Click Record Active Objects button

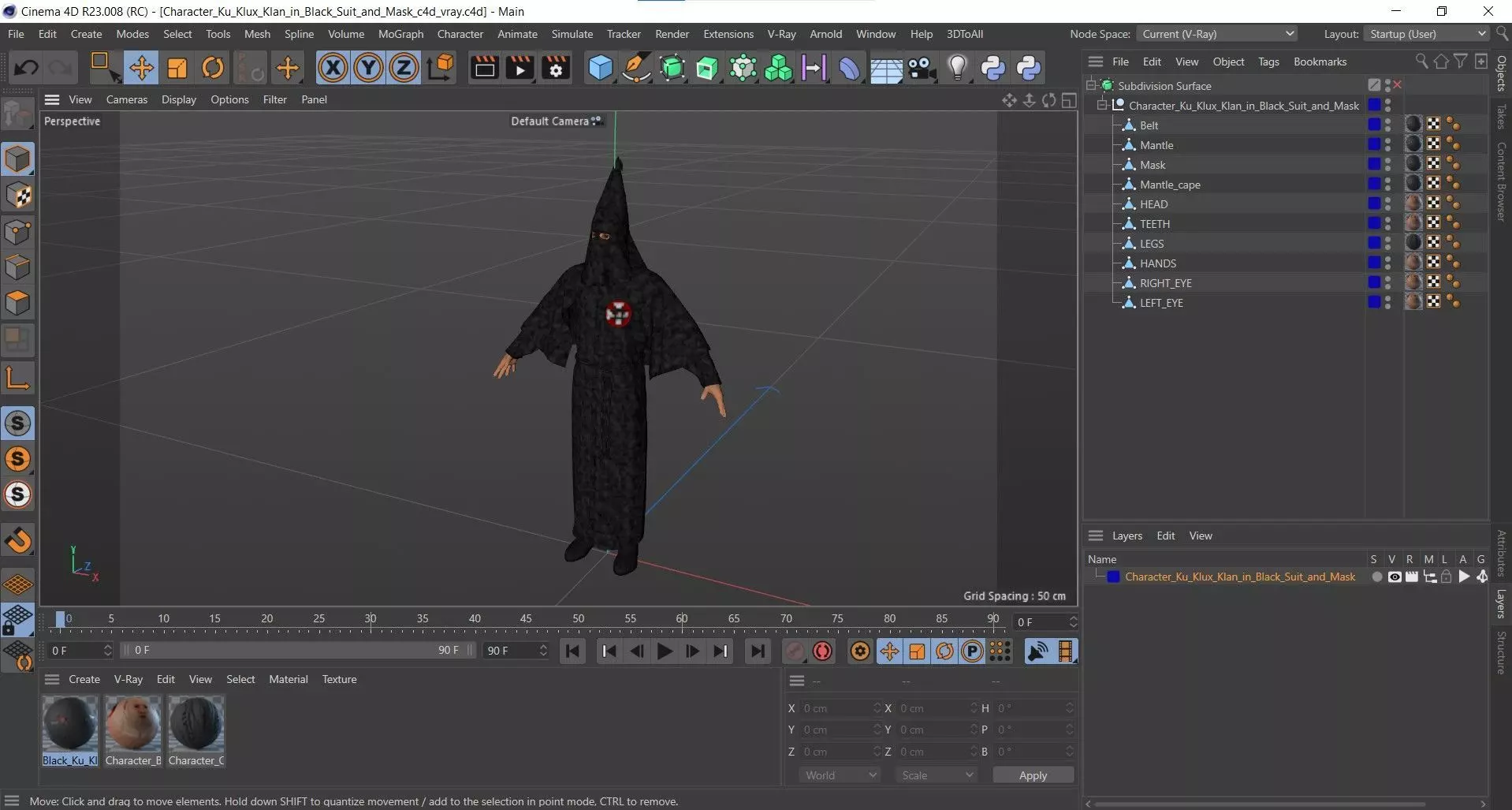pos(794,651)
